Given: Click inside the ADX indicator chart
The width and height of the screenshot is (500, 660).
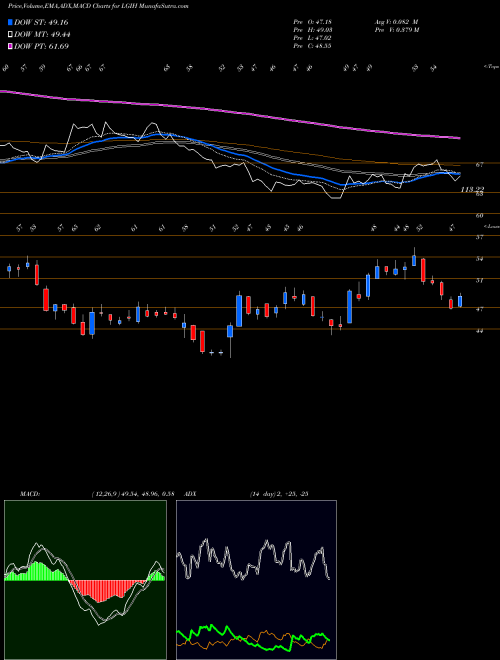Looking at the screenshot, I should 256,580.
